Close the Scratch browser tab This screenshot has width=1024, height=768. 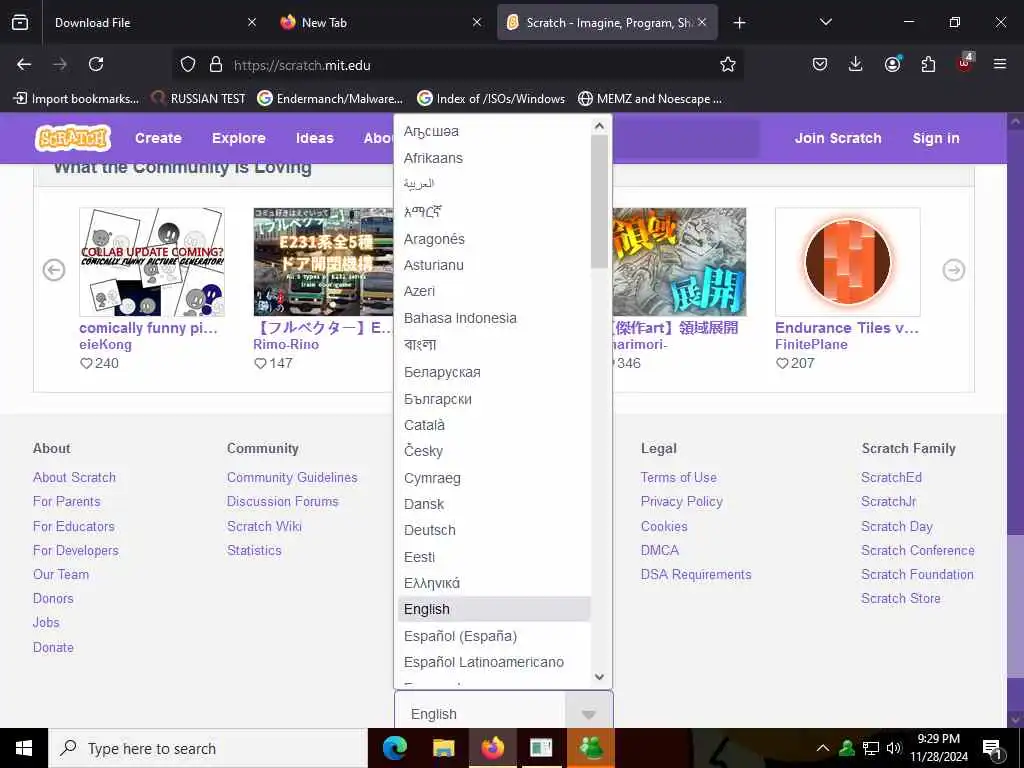pos(702,22)
